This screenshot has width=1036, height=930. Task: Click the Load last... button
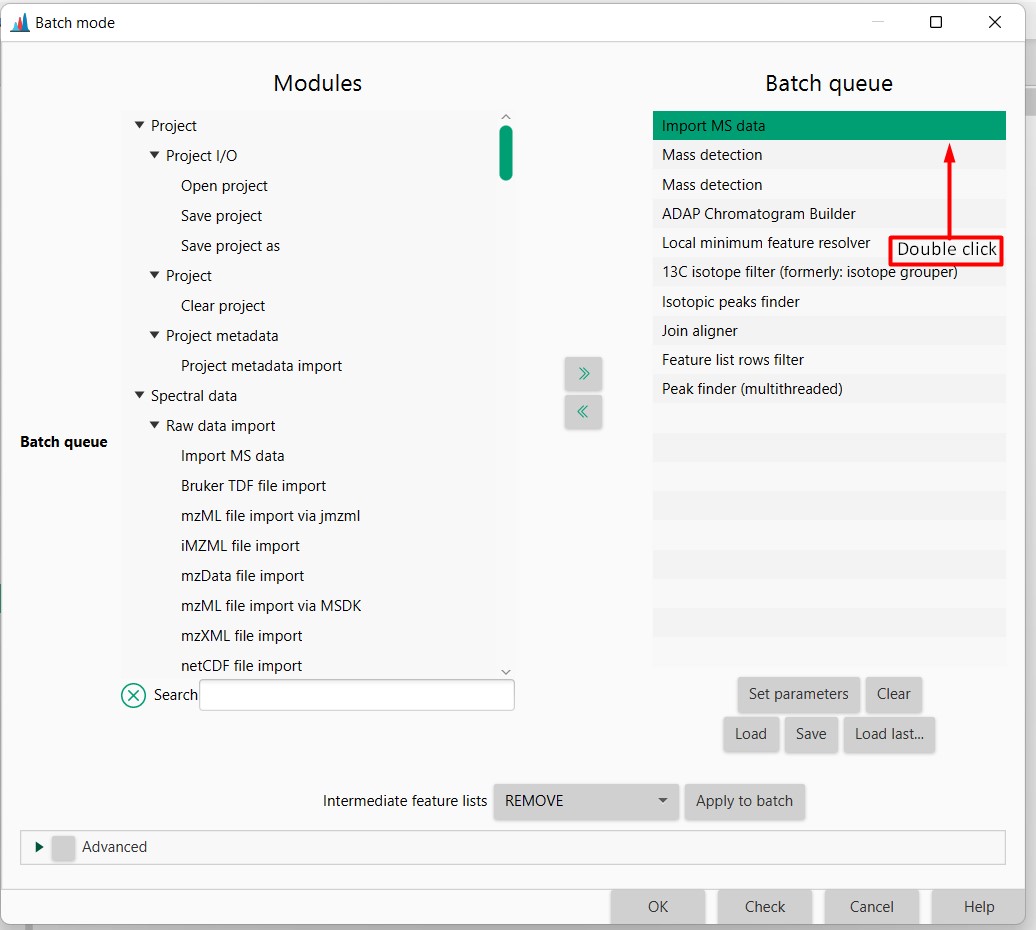point(888,734)
